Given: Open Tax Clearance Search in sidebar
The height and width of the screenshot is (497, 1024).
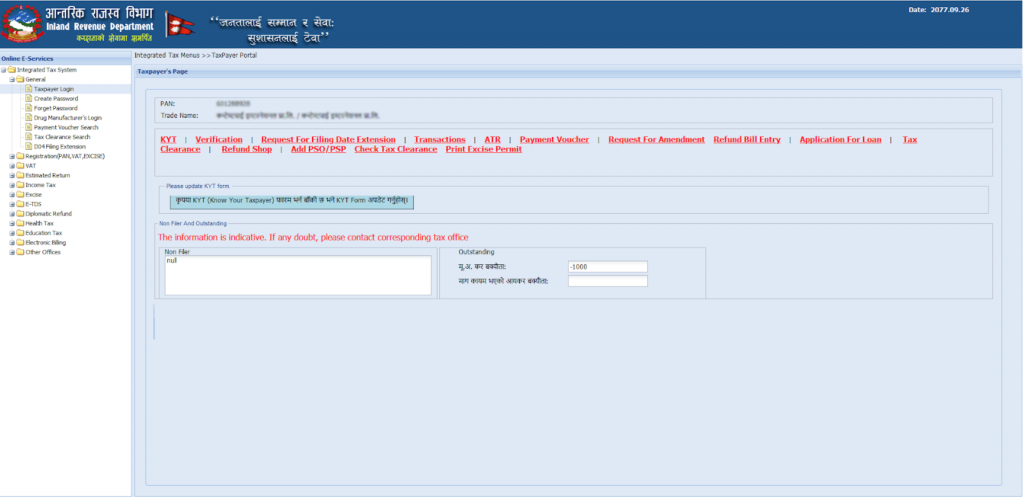Looking at the screenshot, I should coord(61,137).
